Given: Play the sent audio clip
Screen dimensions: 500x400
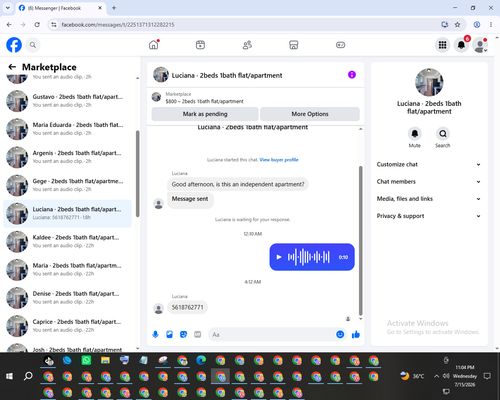Looking at the screenshot, I should click(x=279, y=257).
